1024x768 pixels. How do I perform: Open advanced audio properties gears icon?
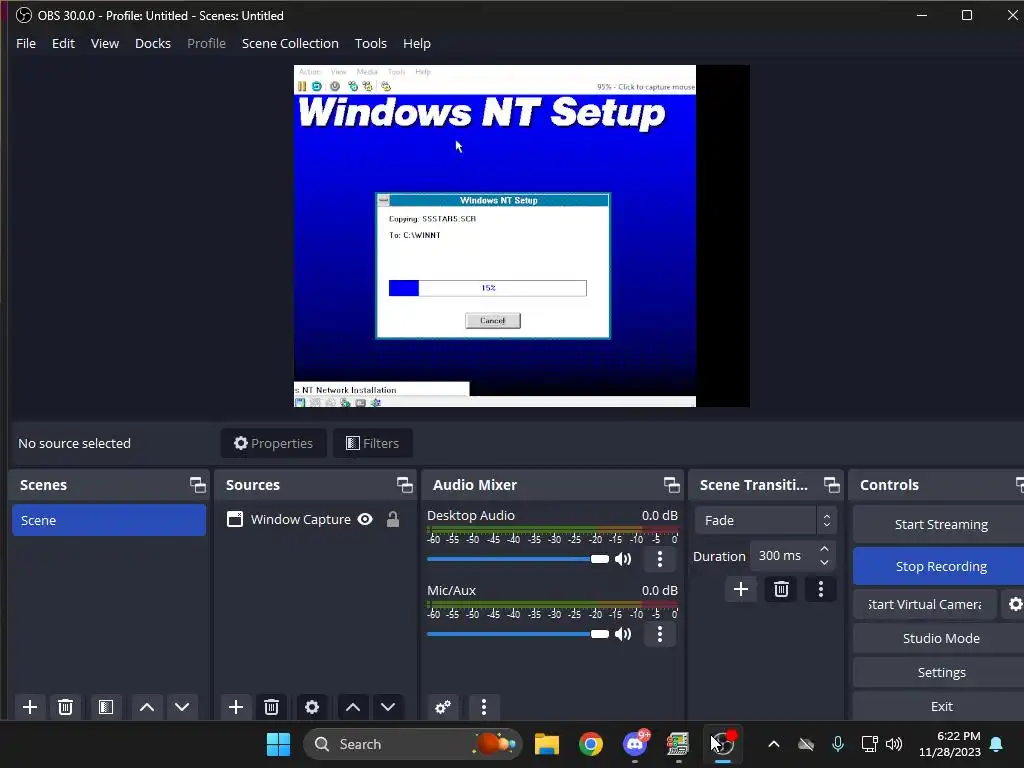443,707
